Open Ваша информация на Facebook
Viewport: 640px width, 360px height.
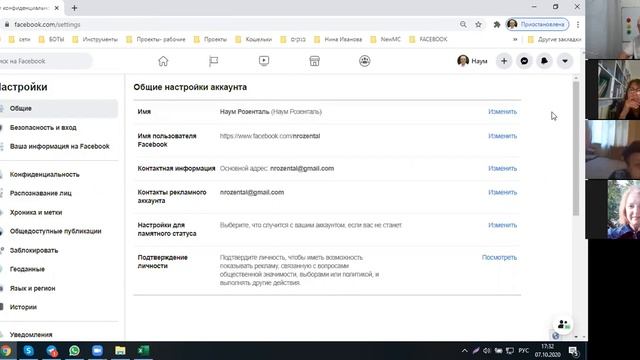coord(60,146)
